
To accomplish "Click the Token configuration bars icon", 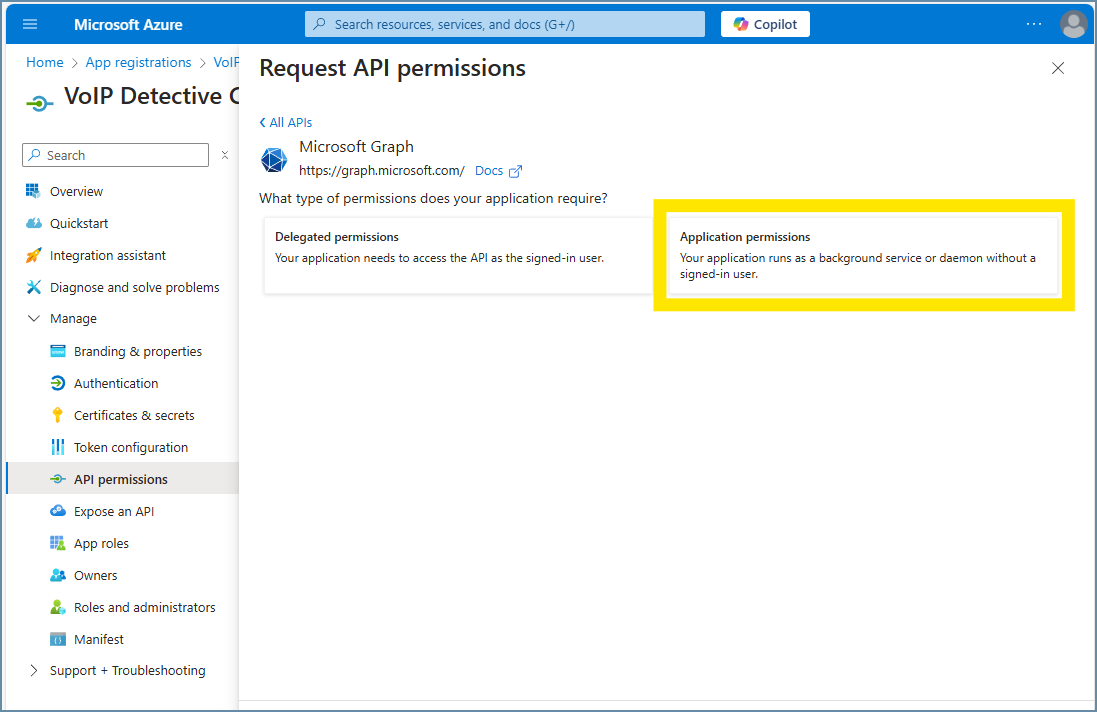I will 58,447.
